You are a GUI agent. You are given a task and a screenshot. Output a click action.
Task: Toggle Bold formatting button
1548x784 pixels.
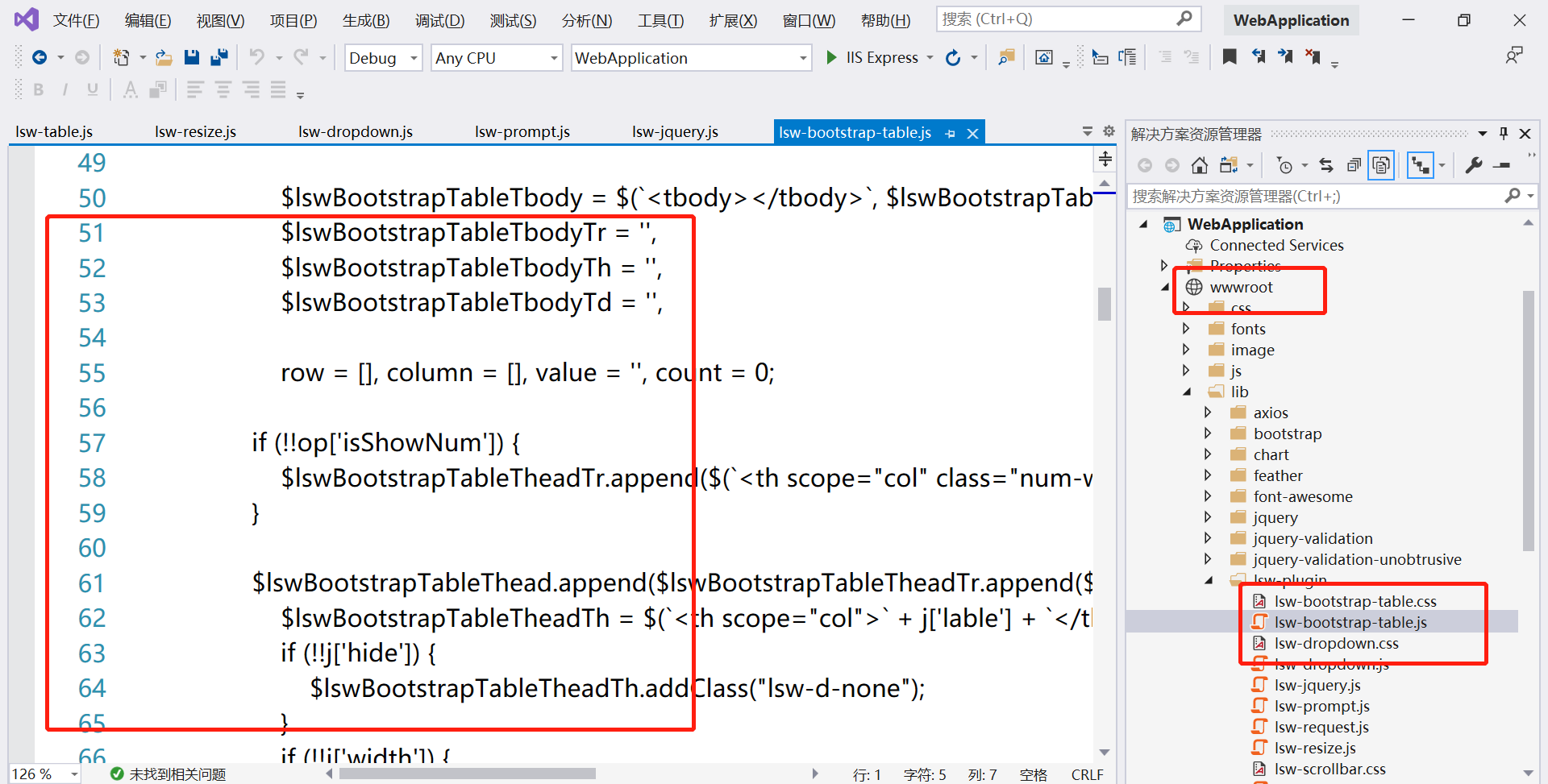pos(38,89)
